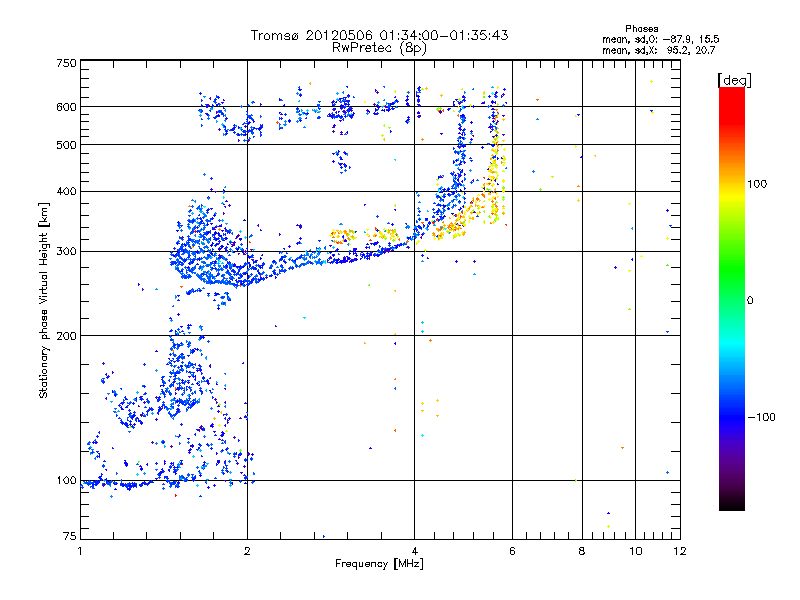
Task: Click the 'mean, sd,X: 95.2, 20.7' line
Action: tap(659, 50)
